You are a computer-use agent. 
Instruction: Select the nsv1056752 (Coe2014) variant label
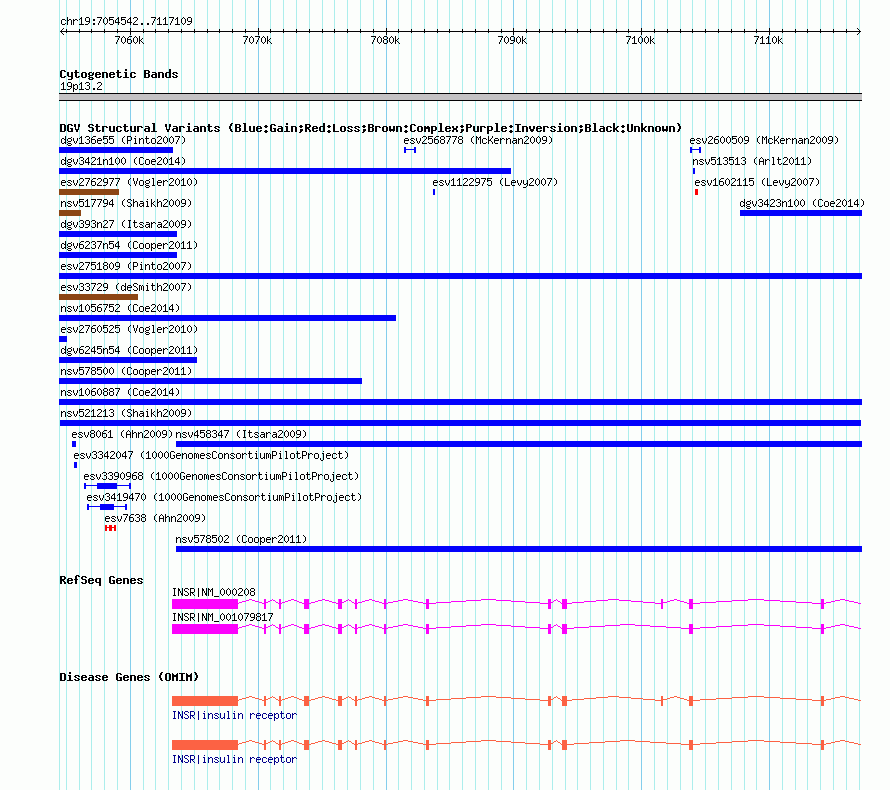120,308
